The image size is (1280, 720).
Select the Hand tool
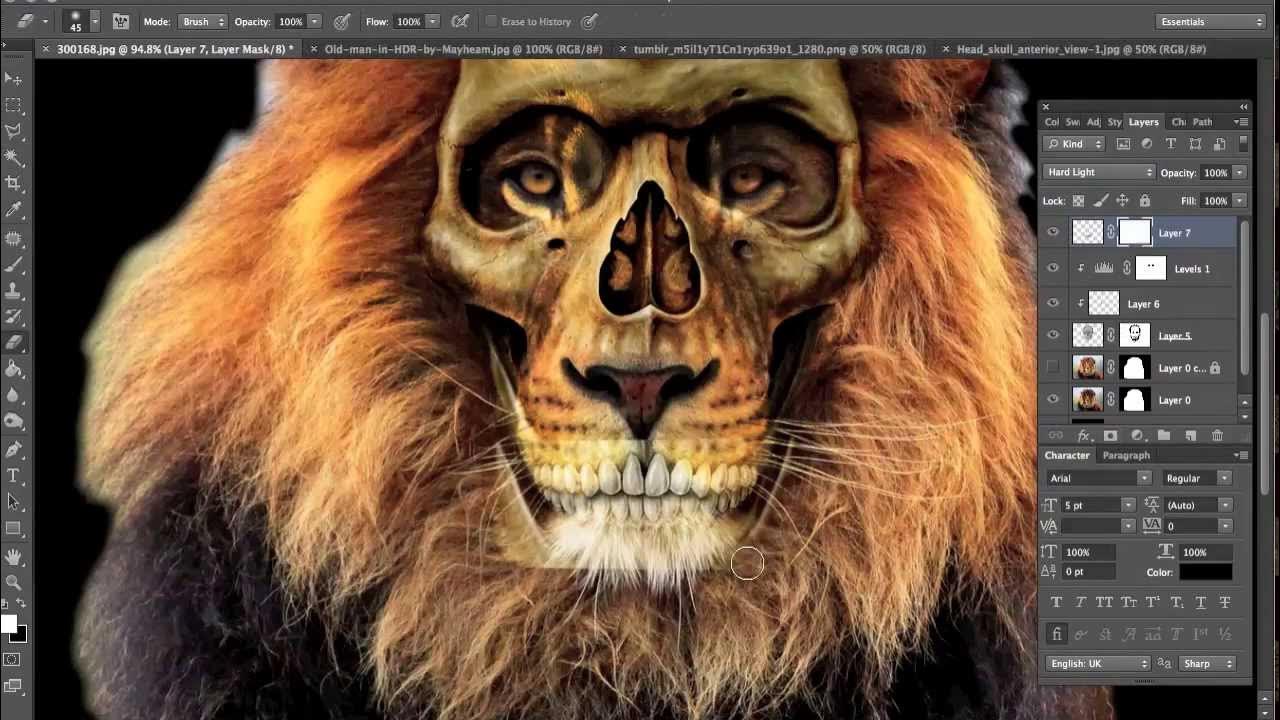(14, 557)
